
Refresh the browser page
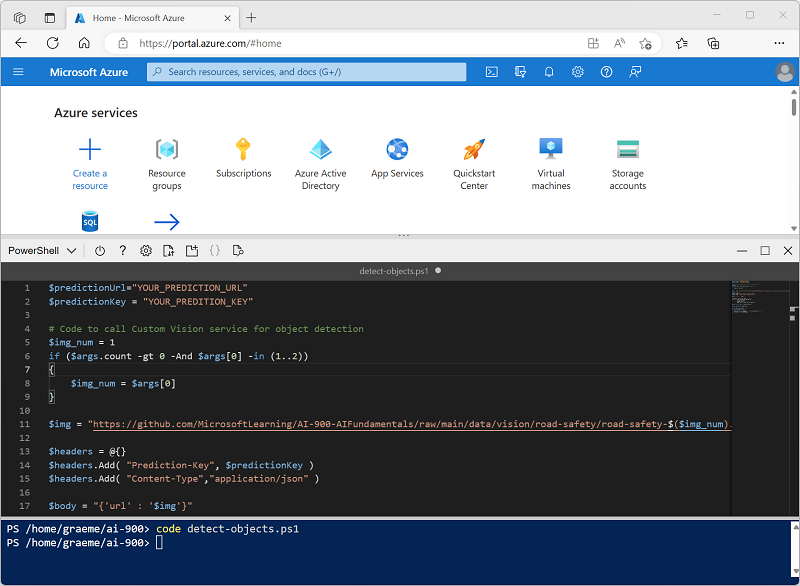53,43
